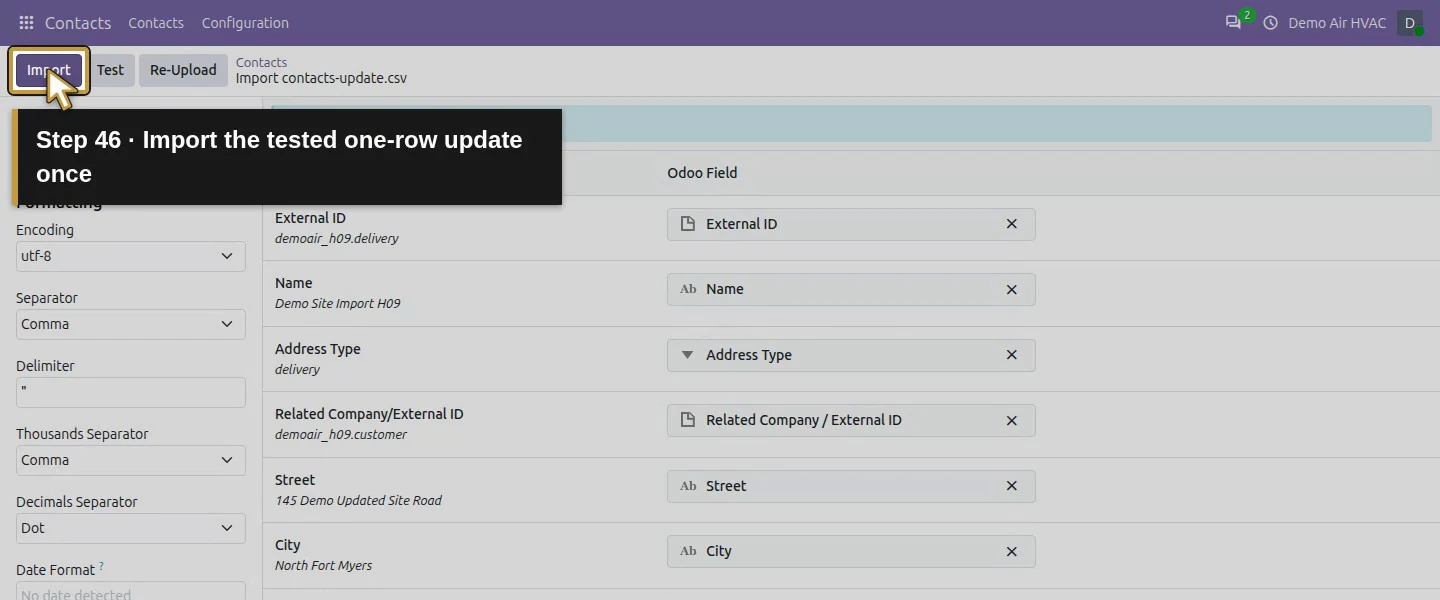1440x600 pixels.
Task: Click the Contacts app title
Action: click(78, 23)
